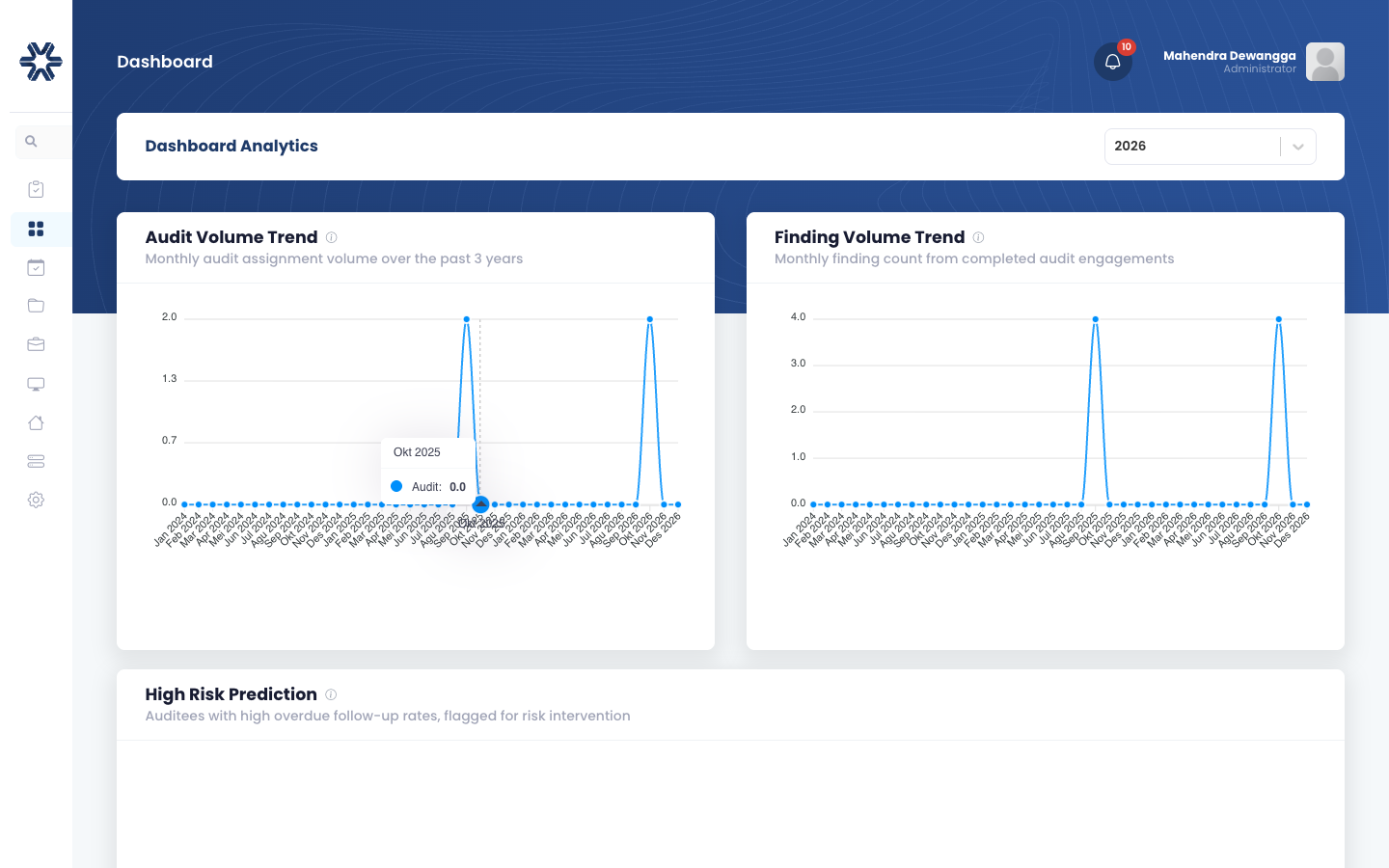The width and height of the screenshot is (1389, 868).
Task: Click the Administrator role label
Action: pos(1260,69)
